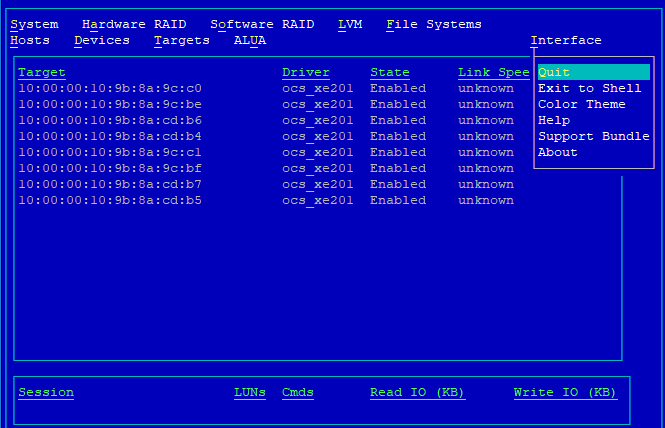Click the Session column header
Image resolution: width=665 pixels, height=428 pixels.
pyautogui.click(x=46, y=392)
